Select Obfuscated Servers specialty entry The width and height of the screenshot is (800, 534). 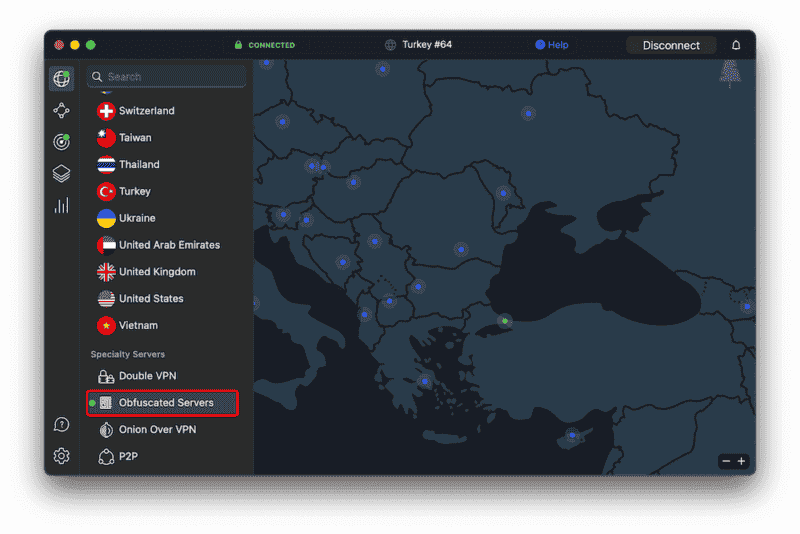[163, 403]
